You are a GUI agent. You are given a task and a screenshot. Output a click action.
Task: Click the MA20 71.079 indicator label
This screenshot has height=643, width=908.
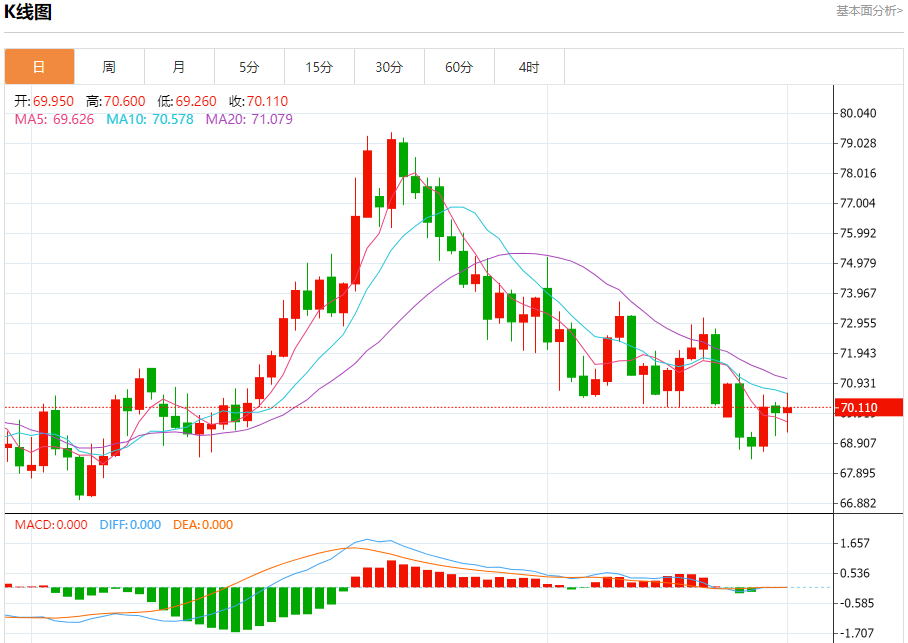point(249,119)
